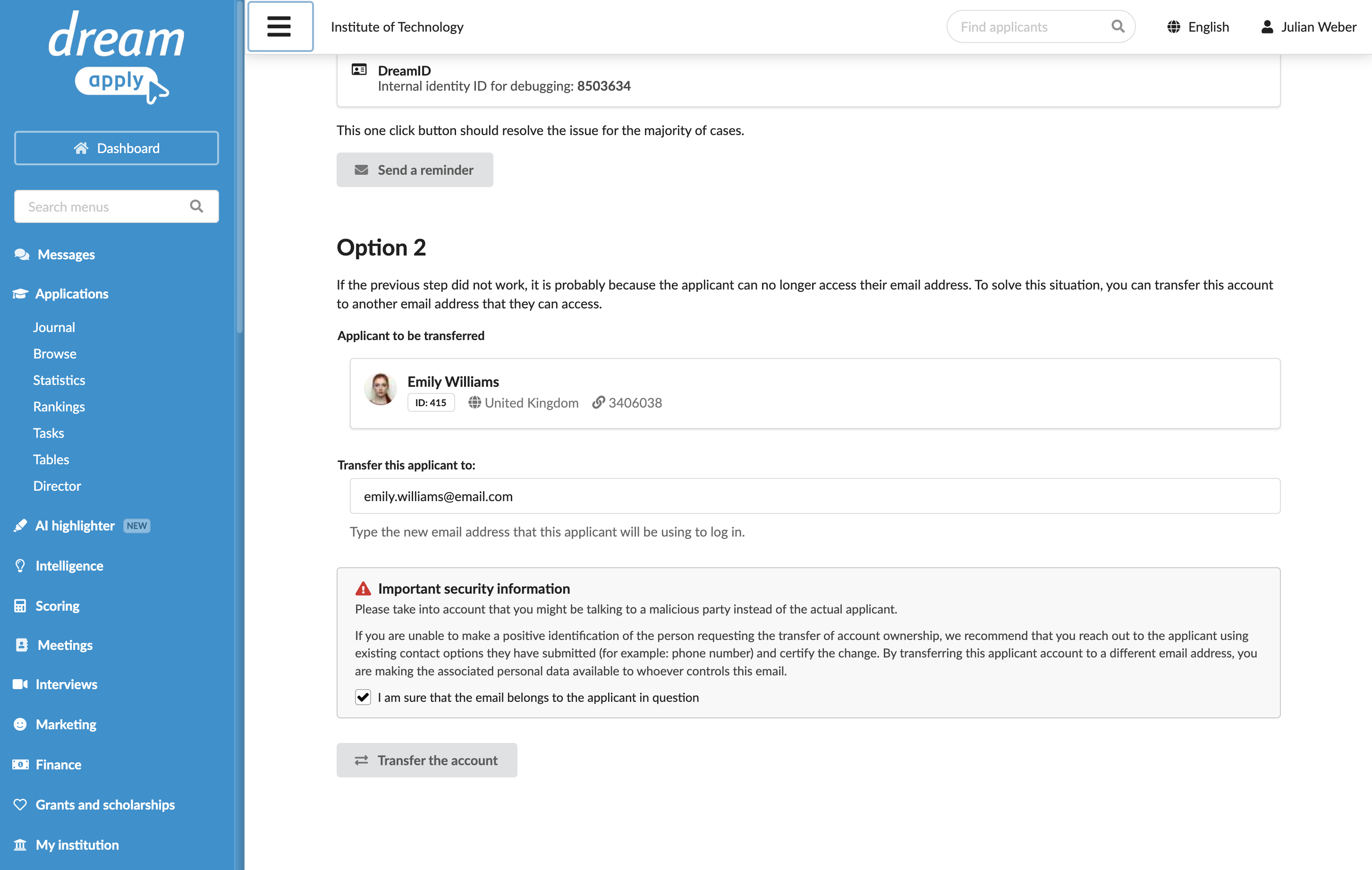Click the AI highlighter marker icon

(20, 526)
